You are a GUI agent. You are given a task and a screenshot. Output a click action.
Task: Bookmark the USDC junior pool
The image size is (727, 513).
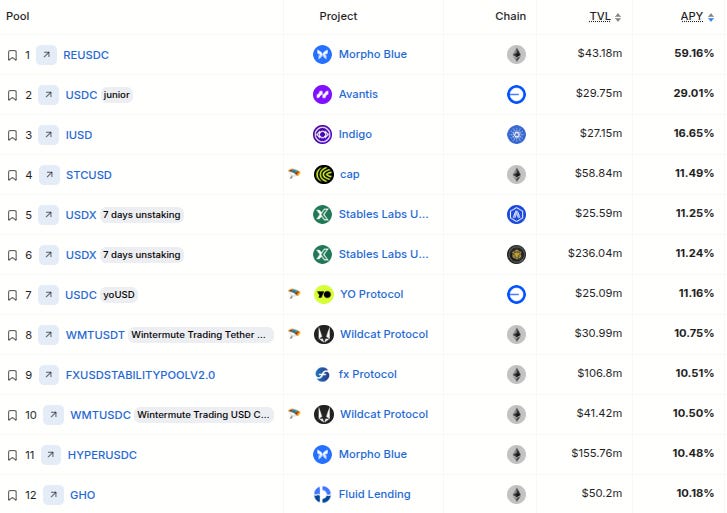coord(13,95)
